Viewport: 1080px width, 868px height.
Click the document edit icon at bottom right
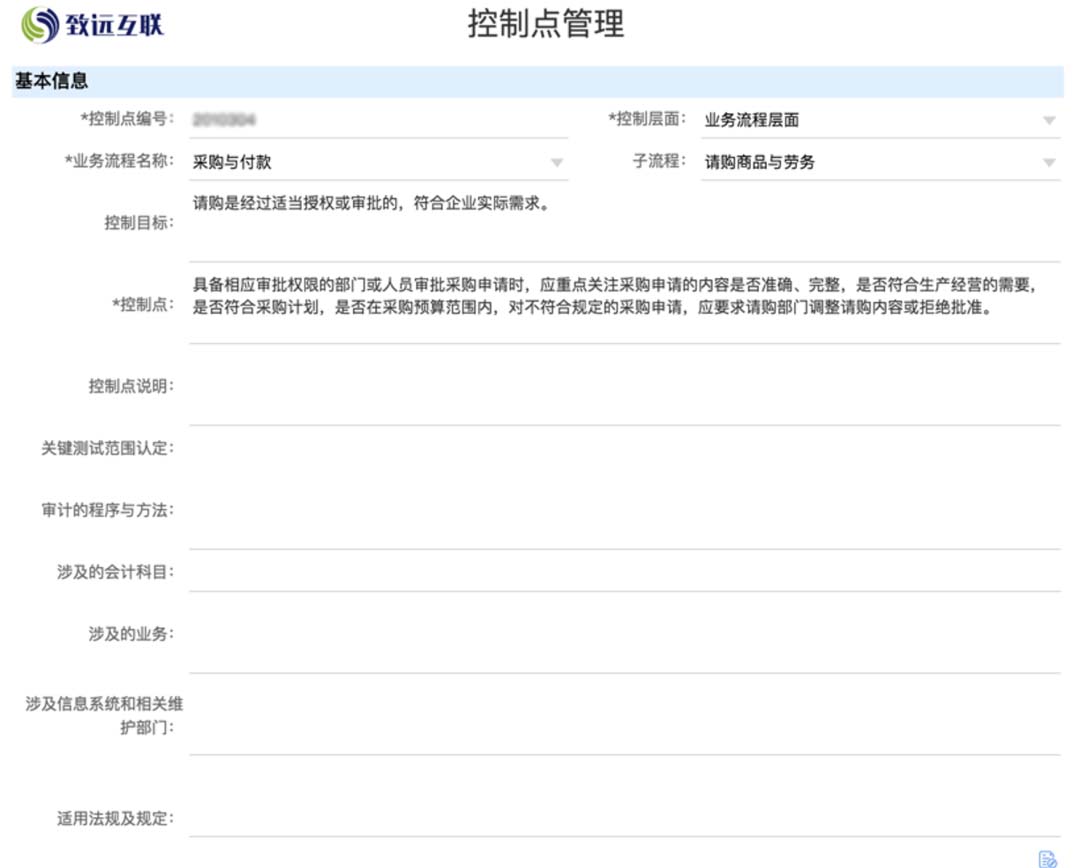(x=1047, y=859)
